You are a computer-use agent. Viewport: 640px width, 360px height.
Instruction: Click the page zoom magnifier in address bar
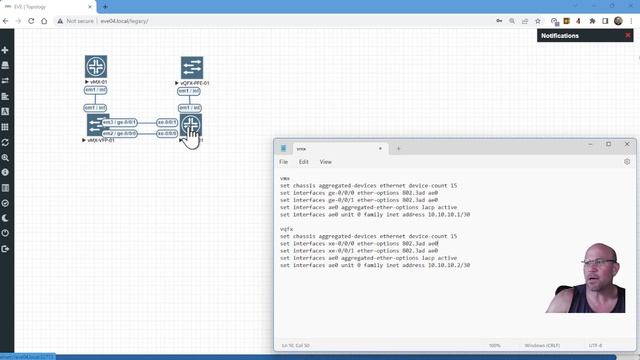point(512,21)
